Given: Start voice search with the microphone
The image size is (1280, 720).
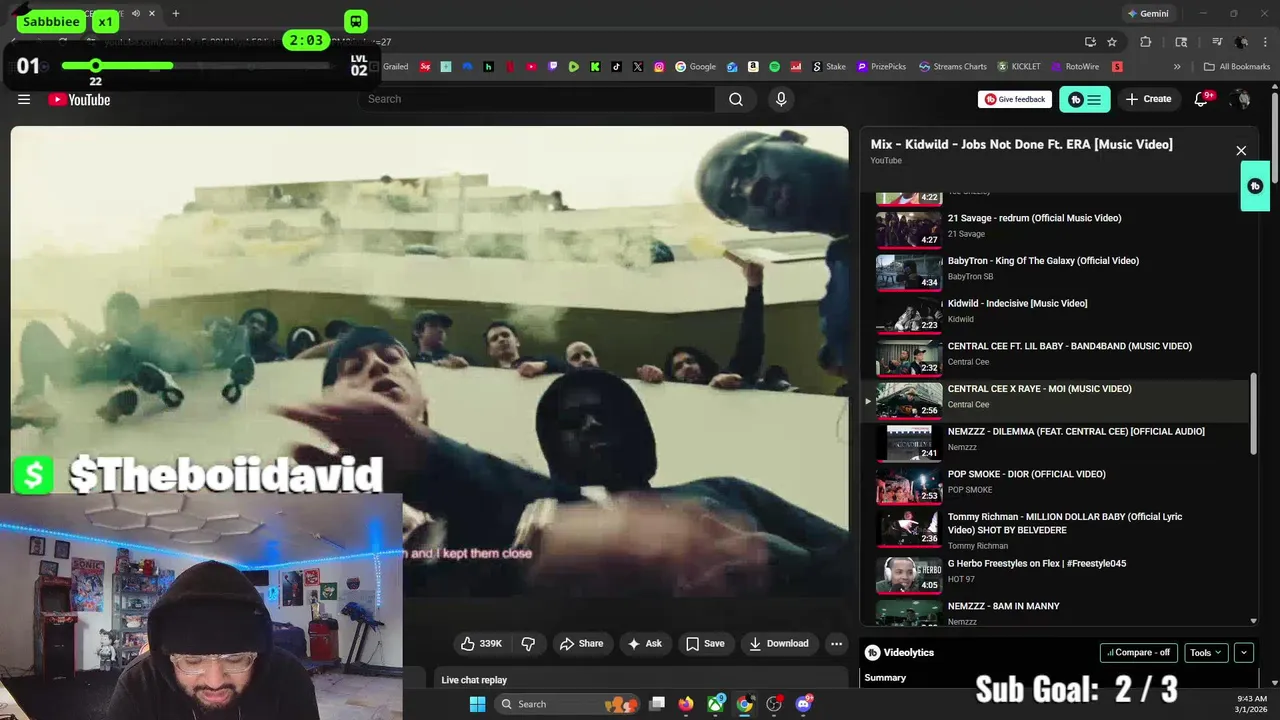Looking at the screenshot, I should pyautogui.click(x=781, y=99).
